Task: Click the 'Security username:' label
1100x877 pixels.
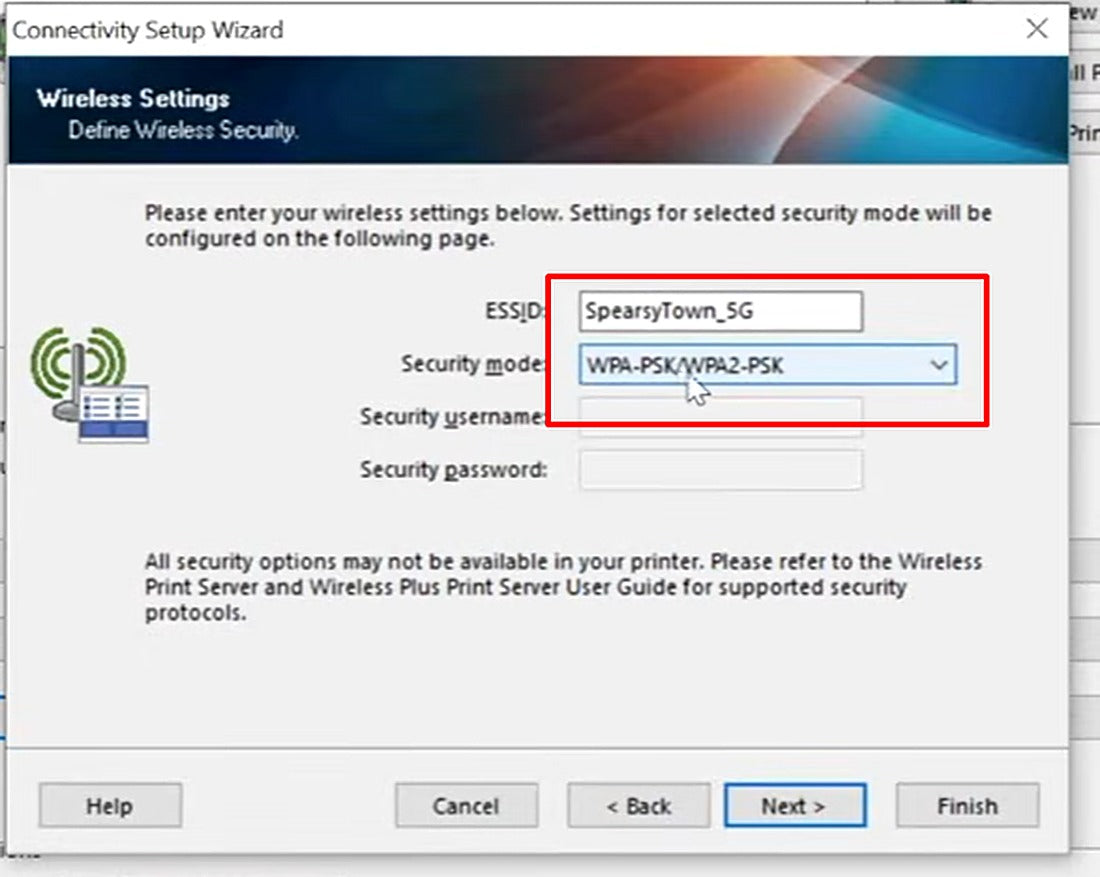Action: 452,417
